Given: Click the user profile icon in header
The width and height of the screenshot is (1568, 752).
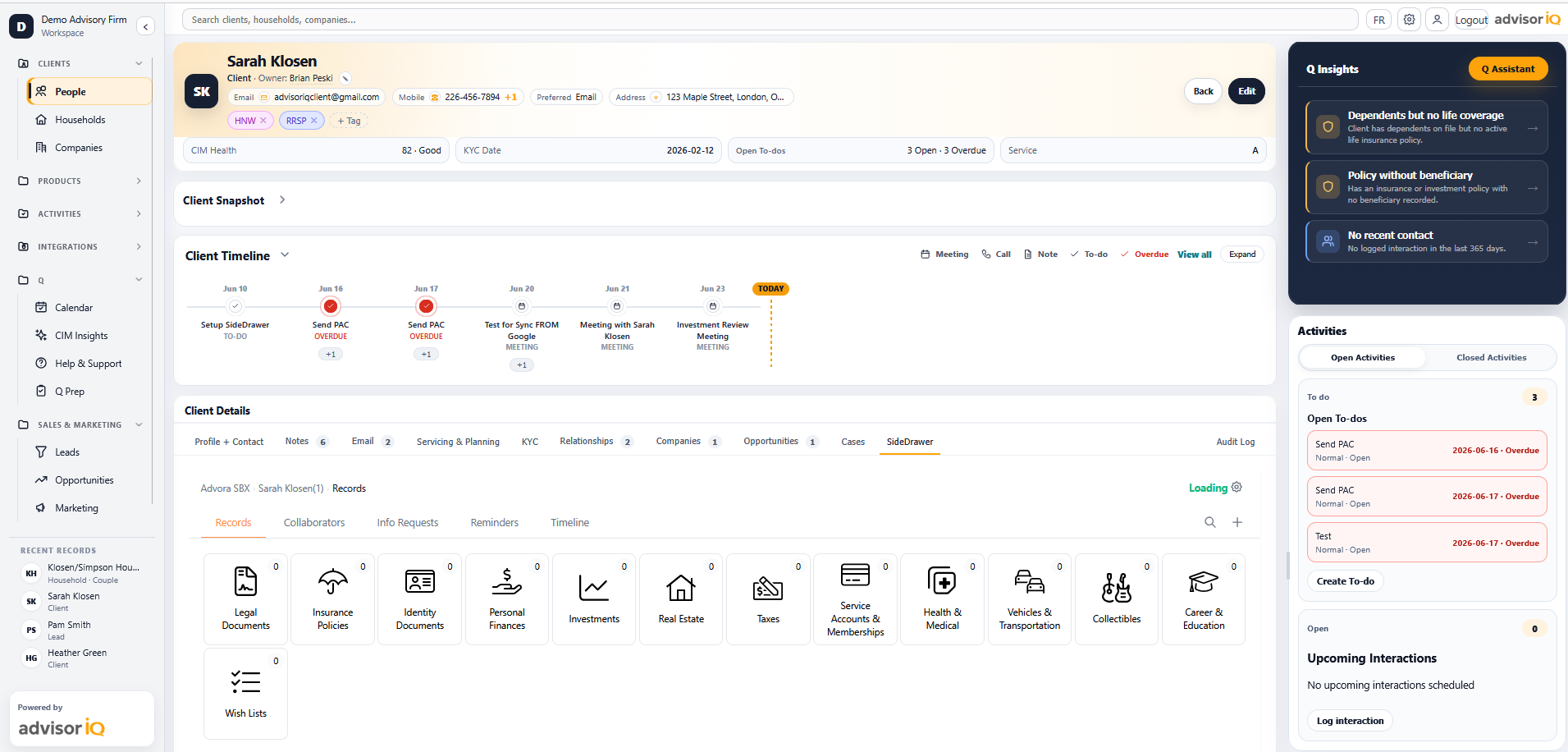Looking at the screenshot, I should pos(1437,20).
